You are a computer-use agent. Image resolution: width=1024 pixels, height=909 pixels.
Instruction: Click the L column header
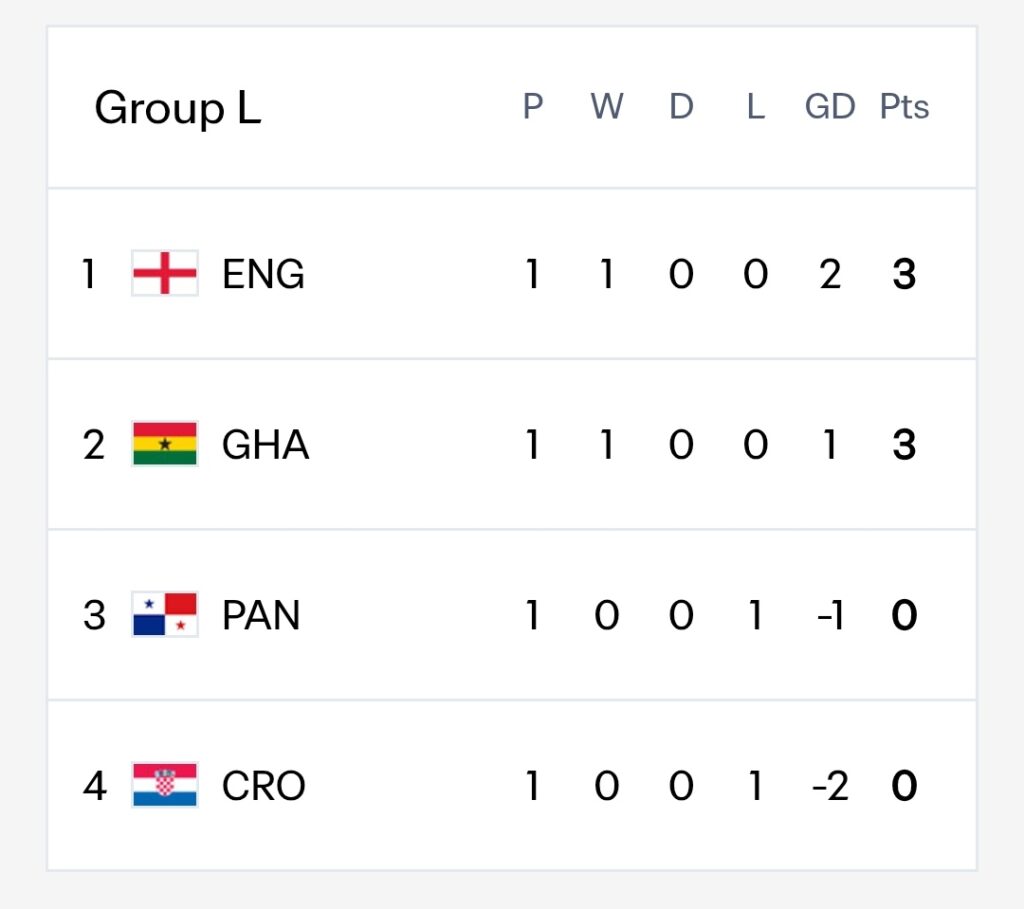click(756, 106)
